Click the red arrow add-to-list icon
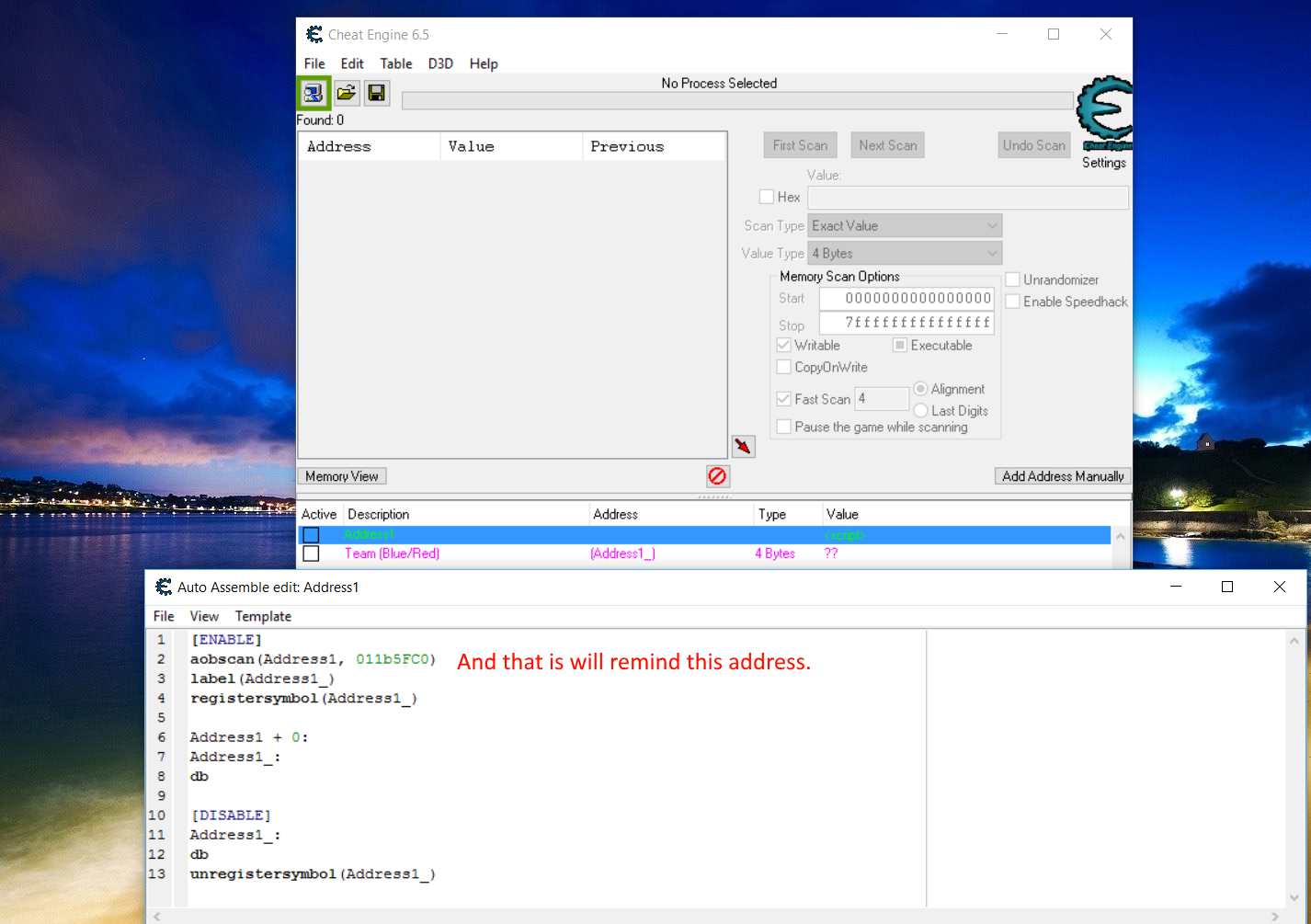Image resolution: width=1311 pixels, height=924 pixels. click(x=743, y=447)
